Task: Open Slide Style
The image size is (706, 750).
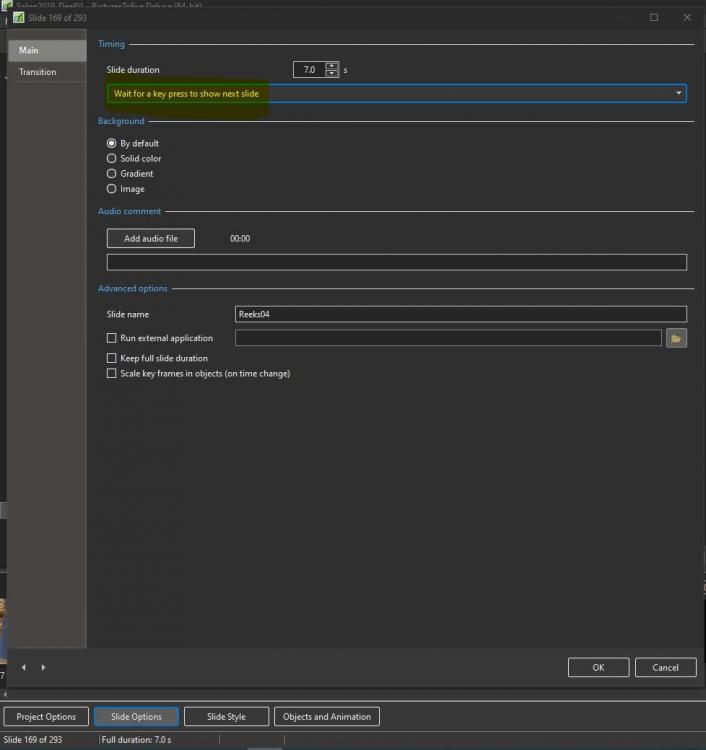Action: point(226,717)
